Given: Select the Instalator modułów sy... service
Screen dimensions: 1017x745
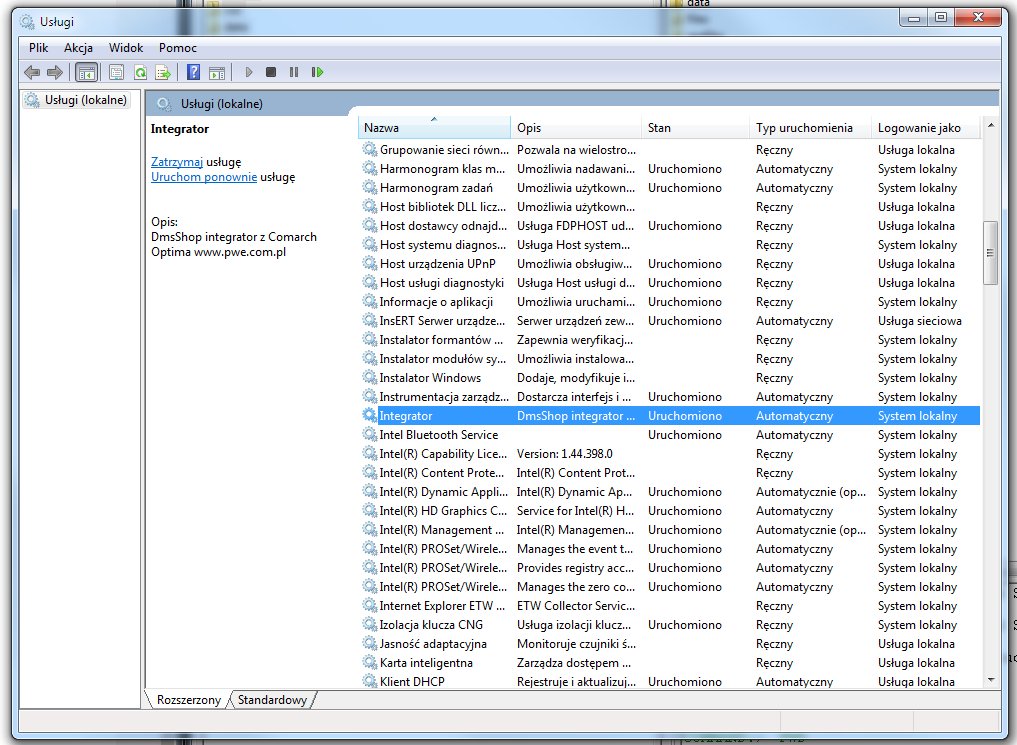Looking at the screenshot, I should click(x=671, y=358).
